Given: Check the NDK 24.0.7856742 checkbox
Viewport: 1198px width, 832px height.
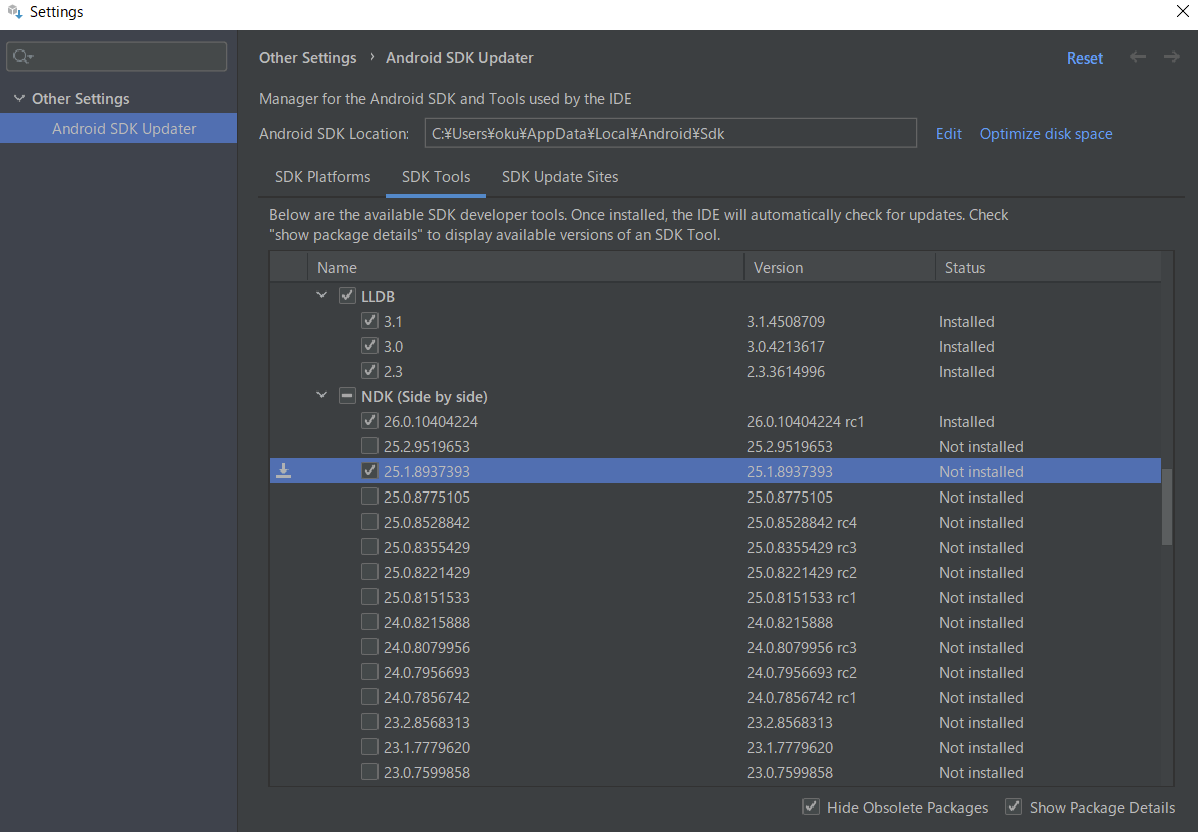Looking at the screenshot, I should (x=370, y=697).
